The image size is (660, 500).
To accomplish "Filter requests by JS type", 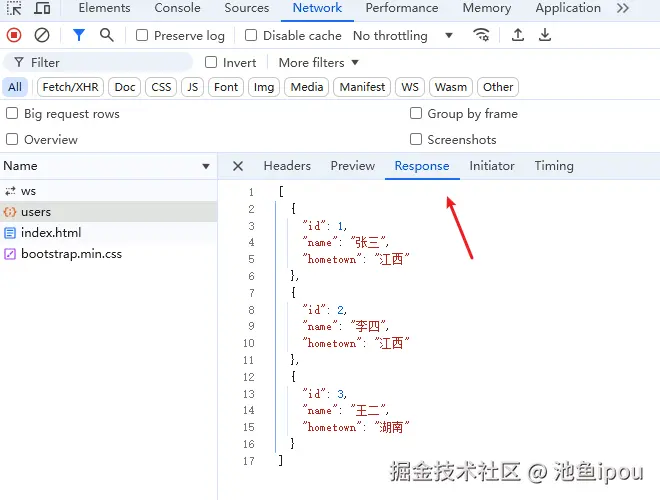I will pyautogui.click(x=192, y=87).
